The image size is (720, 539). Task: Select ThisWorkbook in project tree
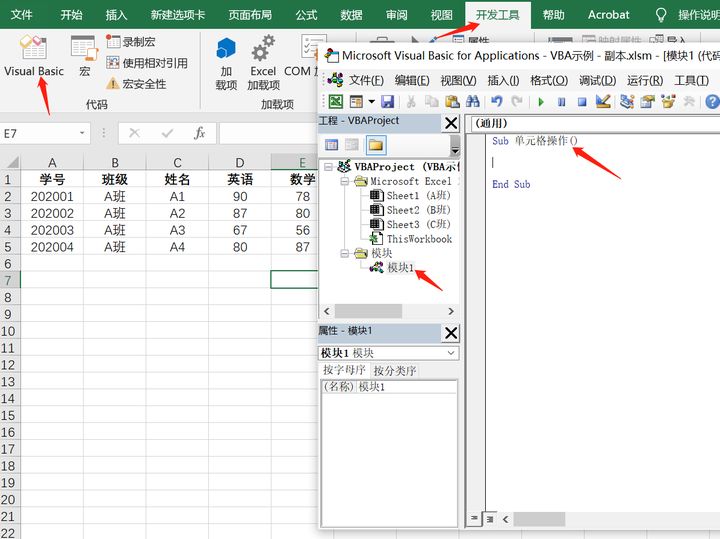pos(411,239)
